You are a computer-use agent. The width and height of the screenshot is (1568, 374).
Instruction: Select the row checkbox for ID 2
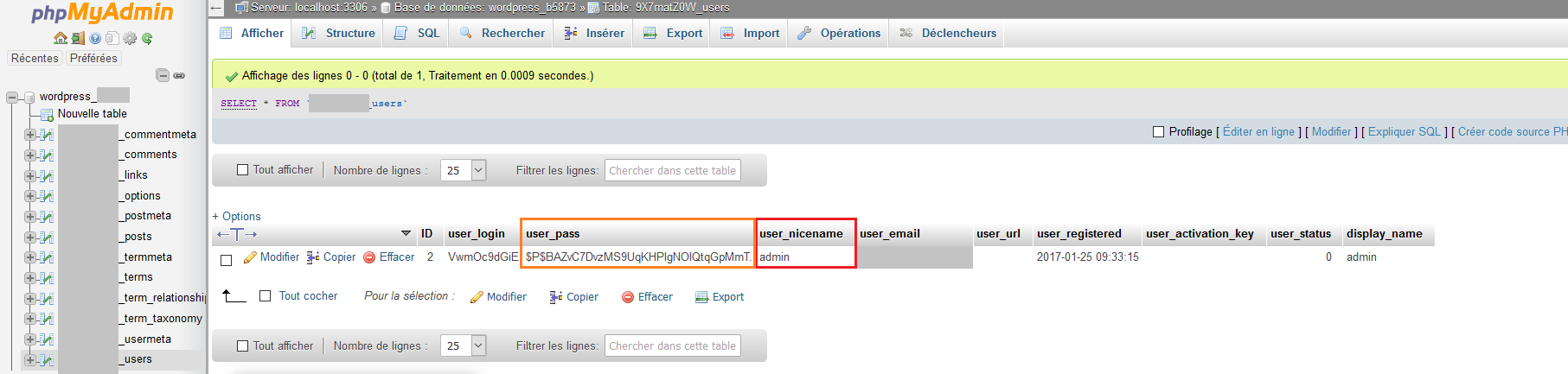[227, 260]
